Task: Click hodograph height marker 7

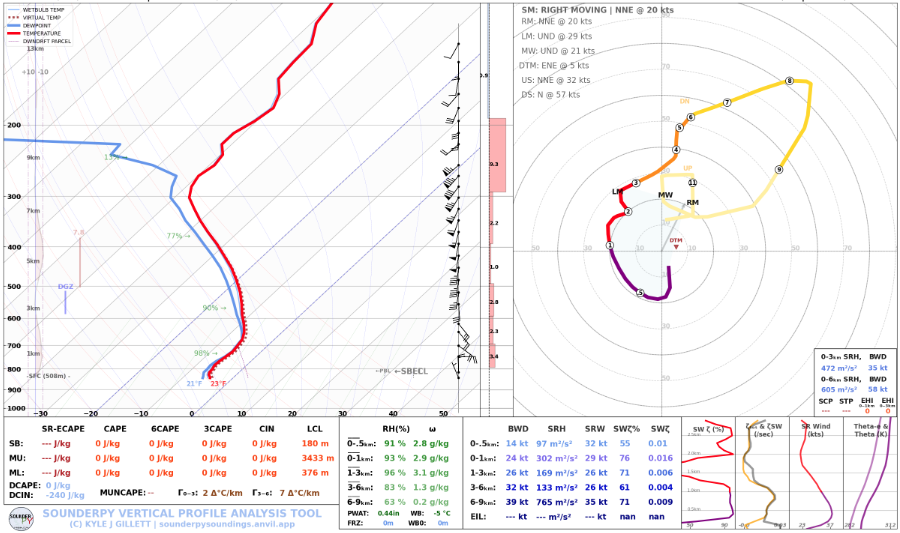Action: coord(727,103)
